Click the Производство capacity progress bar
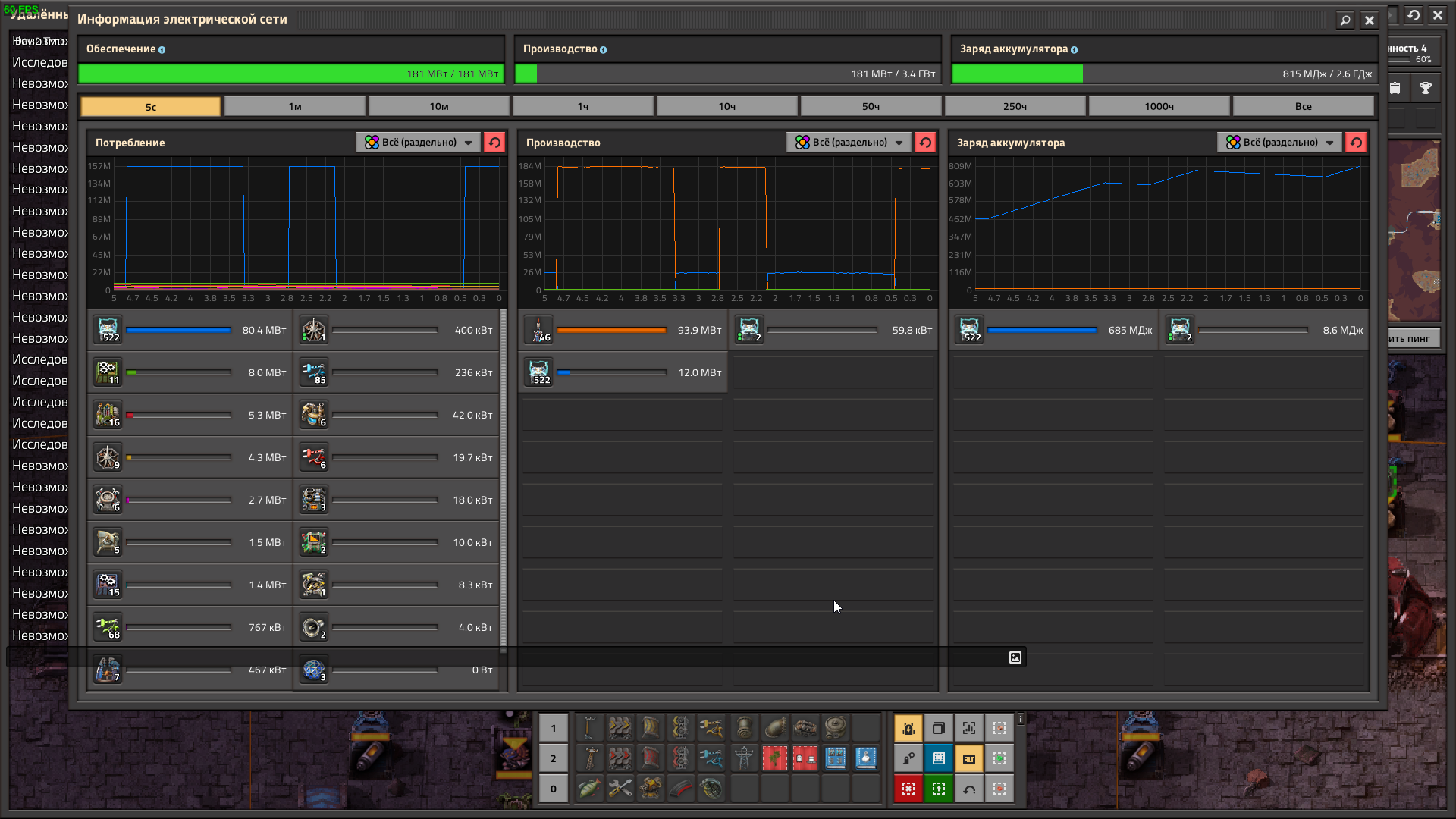 [728, 74]
